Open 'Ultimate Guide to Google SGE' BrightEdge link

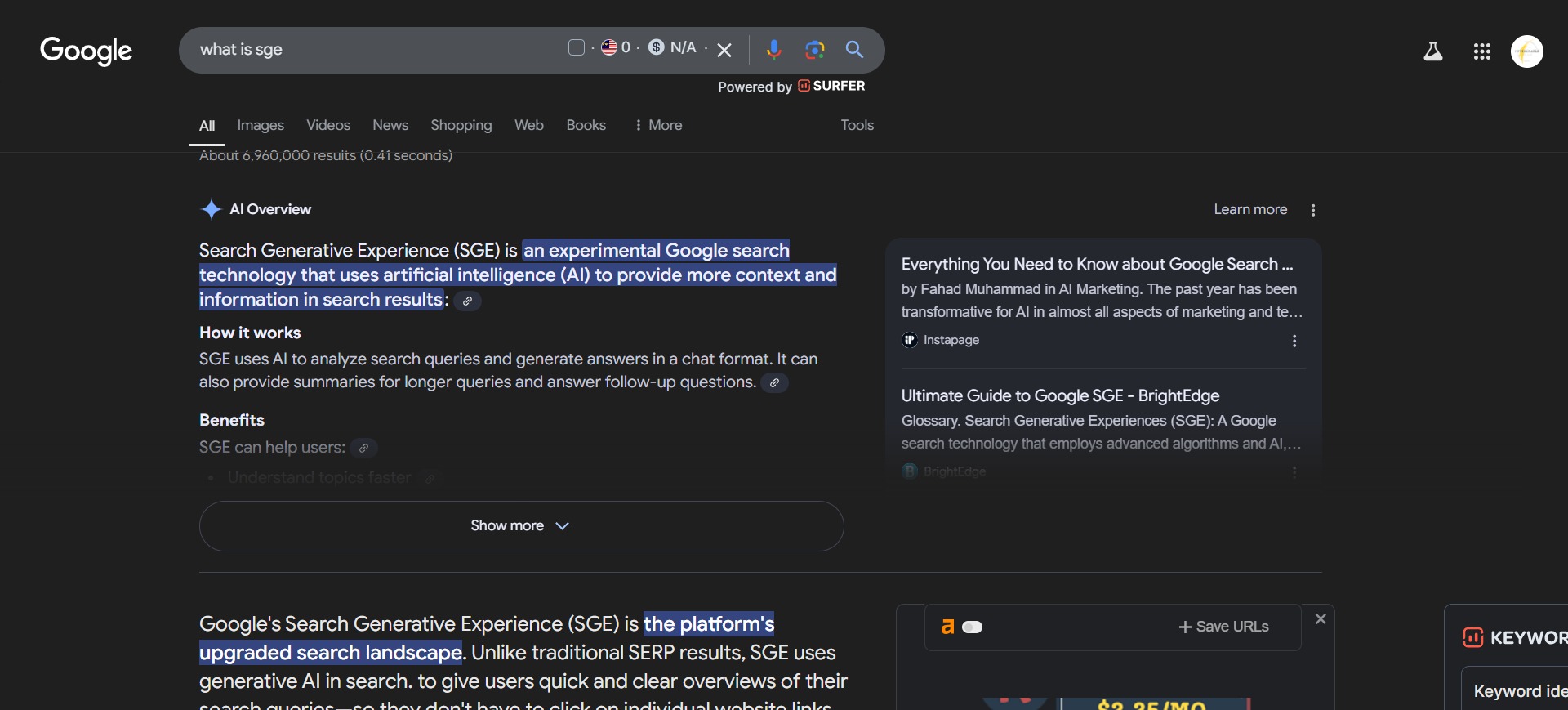click(1060, 395)
